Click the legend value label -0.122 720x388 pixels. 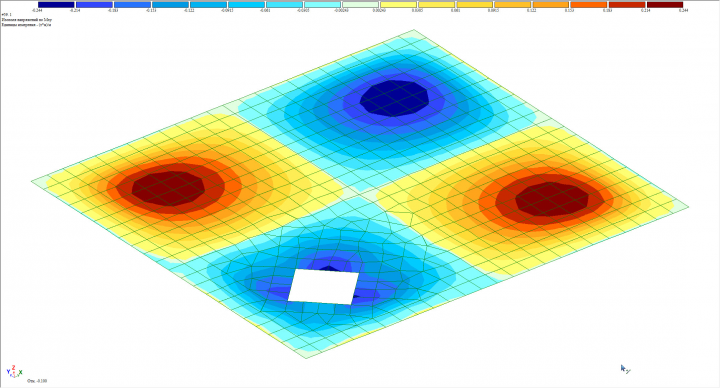click(x=188, y=10)
